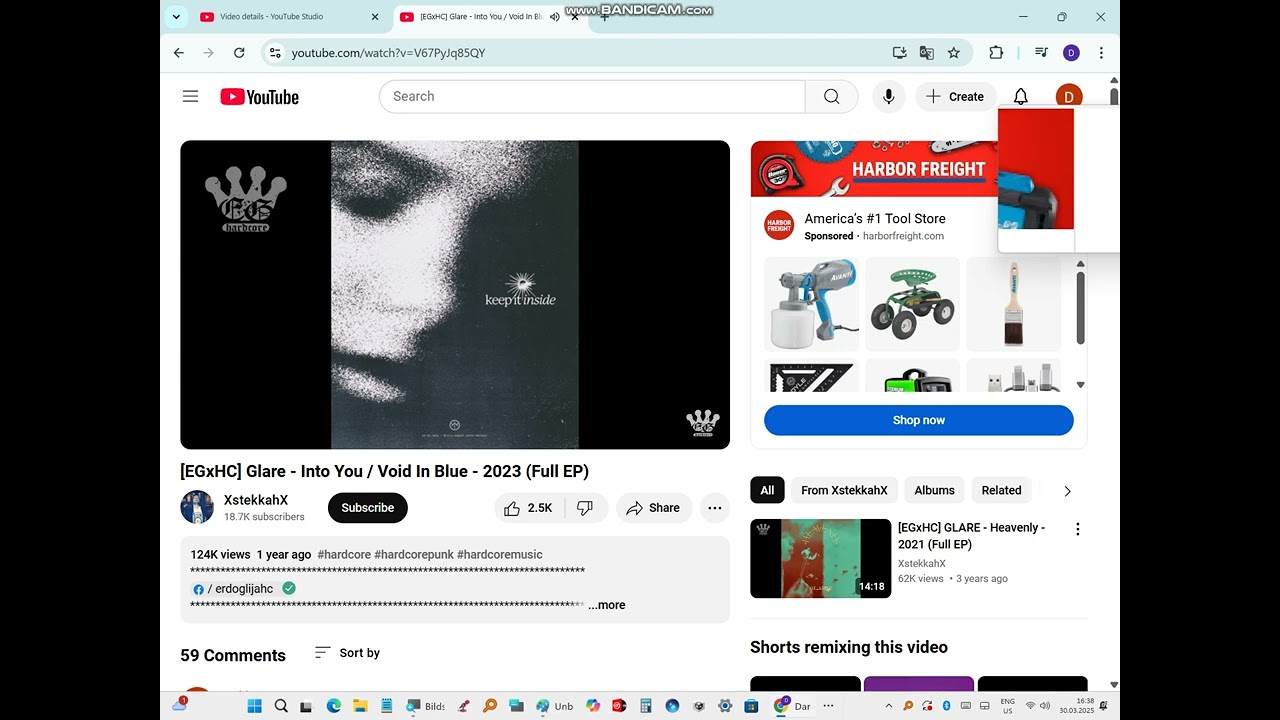Viewport: 1280px width, 720px height.
Task: View site information beside the URL
Action: coord(275,53)
